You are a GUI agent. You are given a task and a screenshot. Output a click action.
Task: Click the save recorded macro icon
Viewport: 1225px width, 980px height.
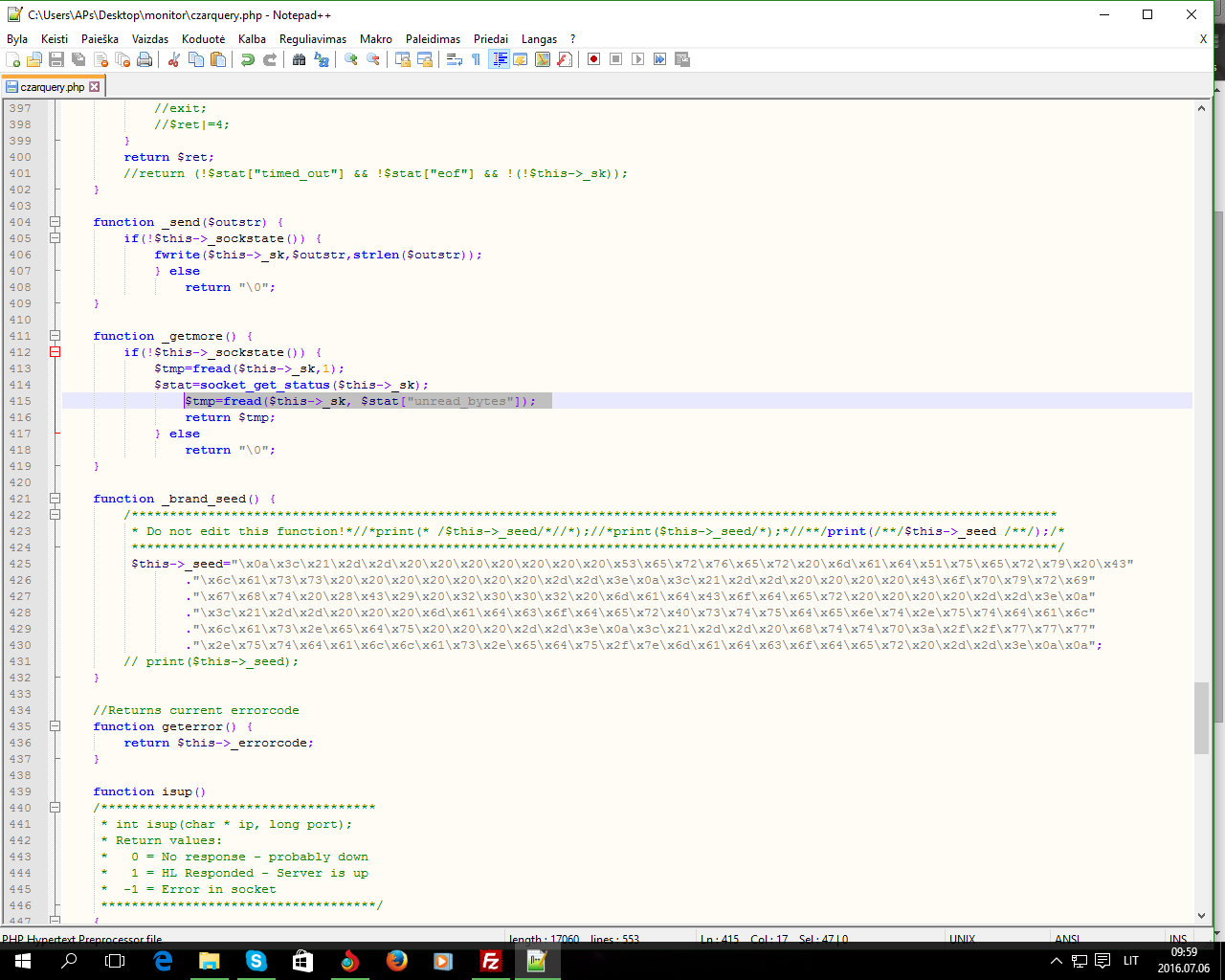point(682,59)
